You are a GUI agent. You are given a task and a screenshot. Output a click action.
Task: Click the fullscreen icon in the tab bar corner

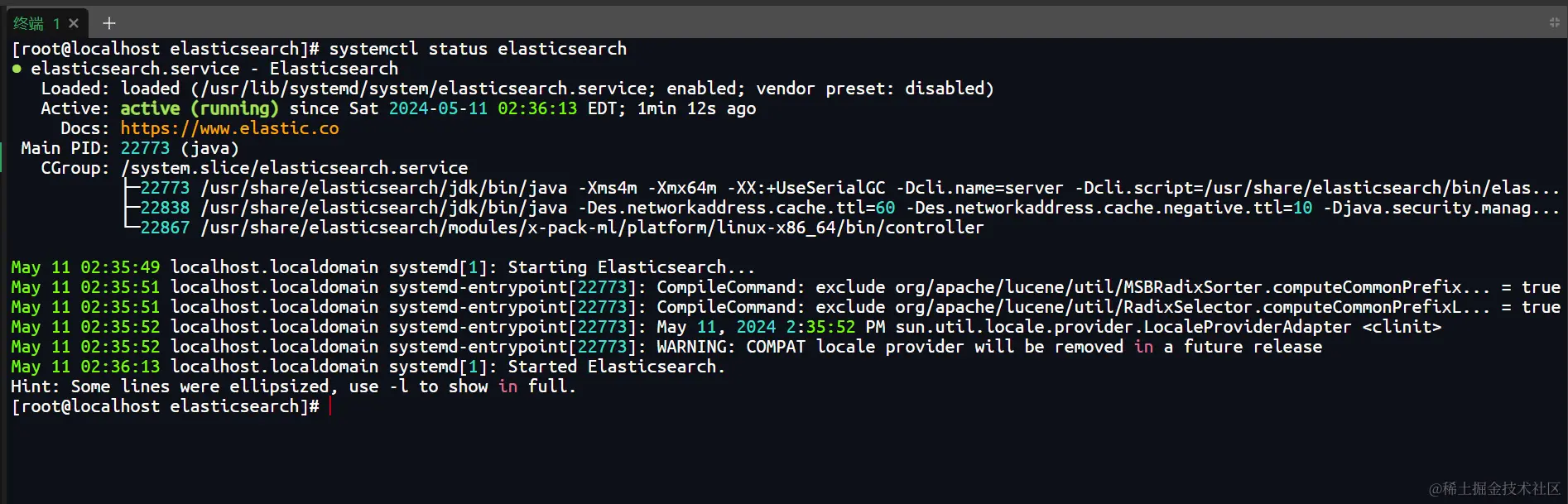click(x=1554, y=23)
